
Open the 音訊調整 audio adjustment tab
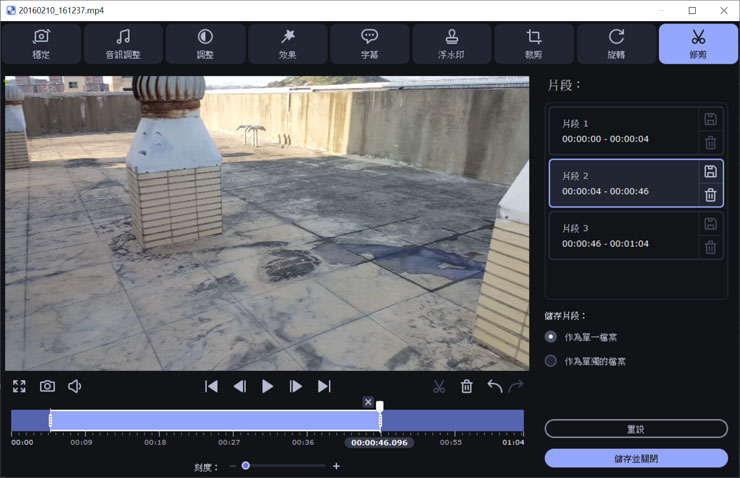click(x=123, y=43)
